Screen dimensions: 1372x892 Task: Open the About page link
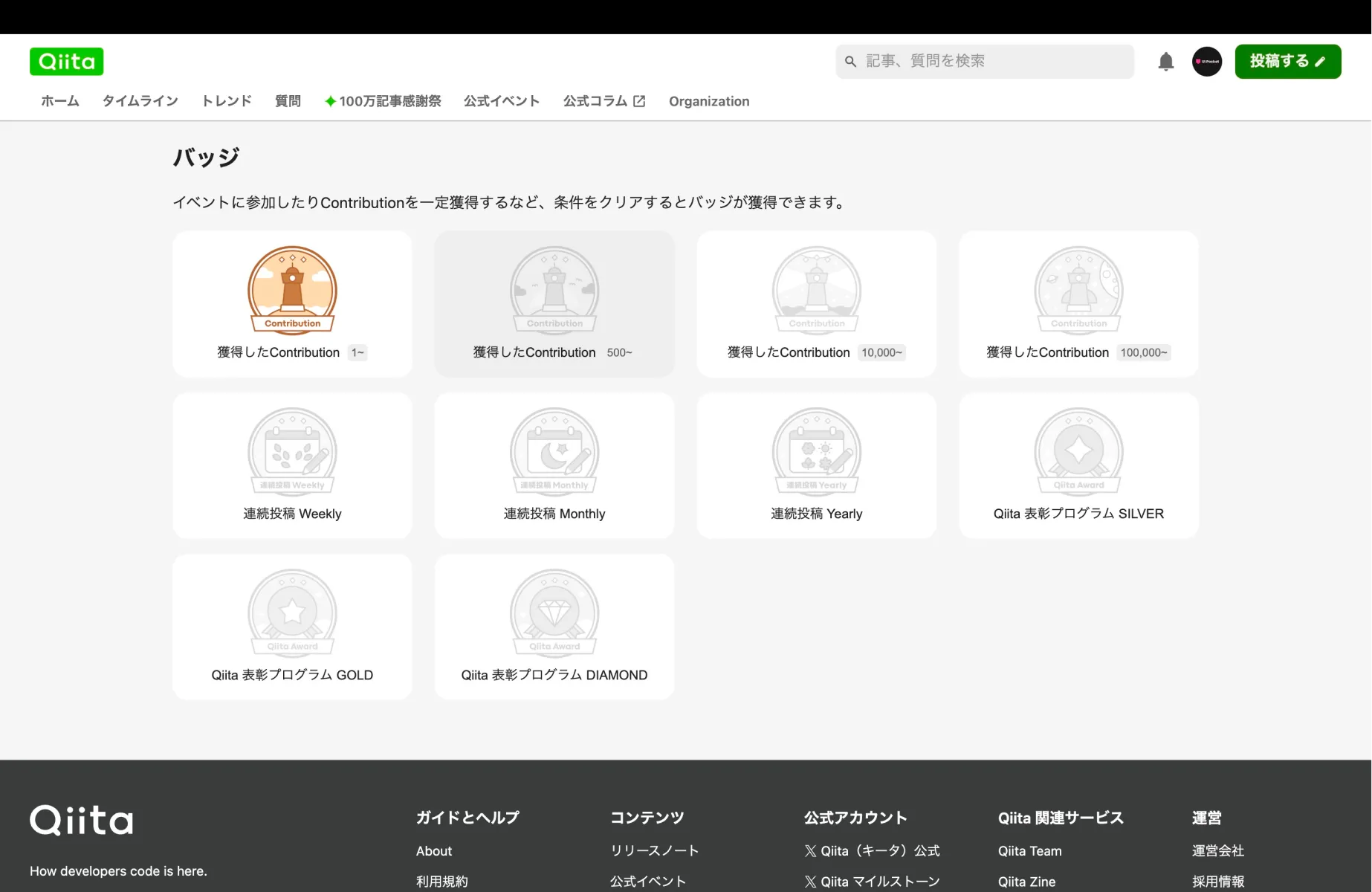pyautogui.click(x=433, y=851)
